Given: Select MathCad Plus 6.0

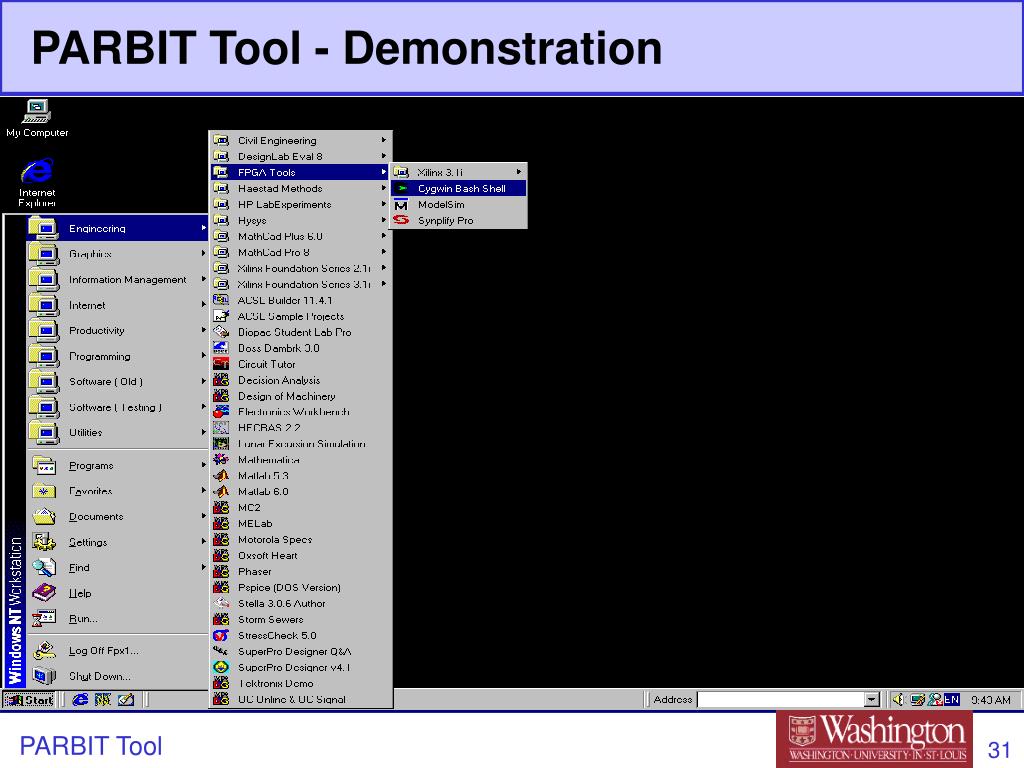Looking at the screenshot, I should (x=300, y=236).
